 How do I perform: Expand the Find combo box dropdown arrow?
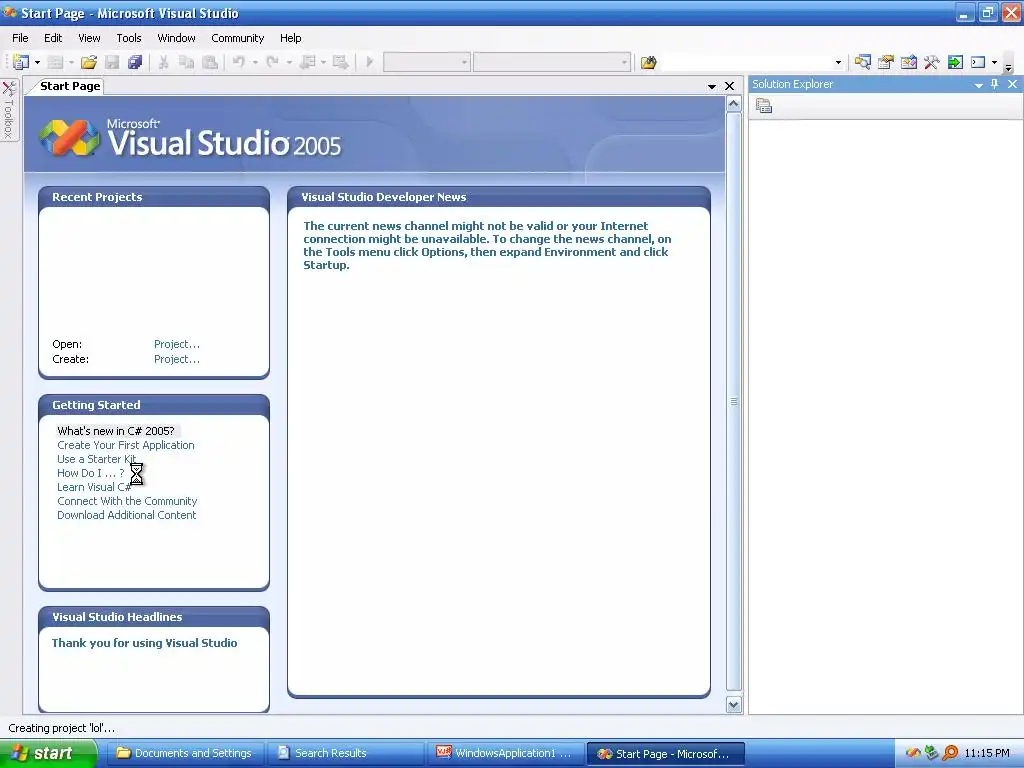838,62
